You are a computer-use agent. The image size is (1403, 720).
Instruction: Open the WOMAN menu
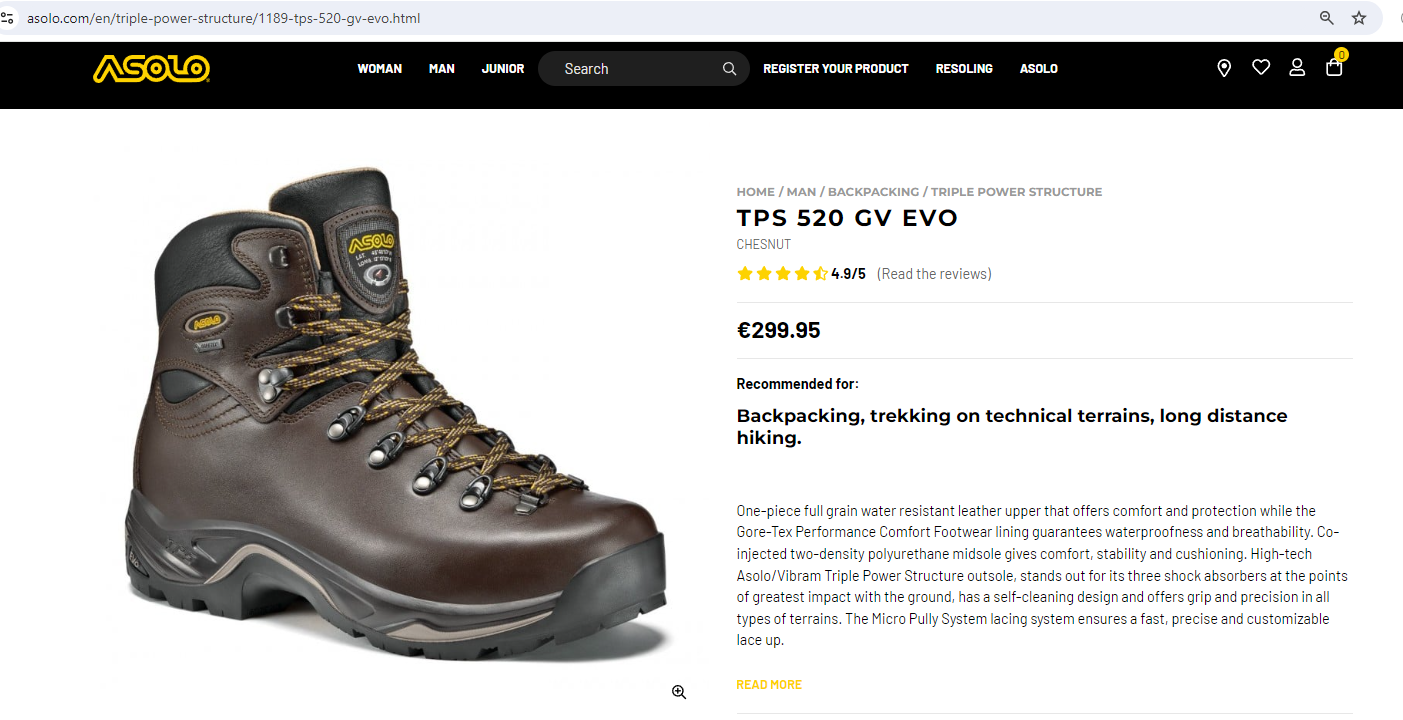click(x=380, y=69)
